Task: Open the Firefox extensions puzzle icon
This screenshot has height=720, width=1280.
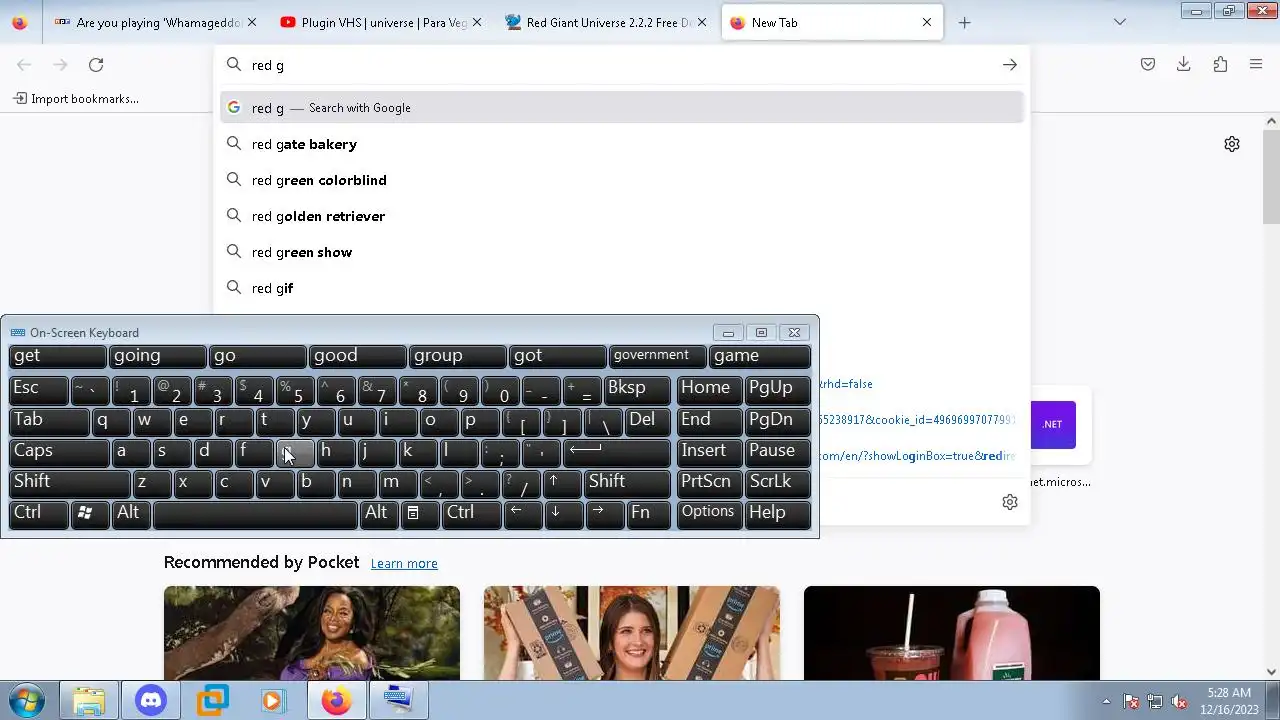Action: coord(1220,65)
